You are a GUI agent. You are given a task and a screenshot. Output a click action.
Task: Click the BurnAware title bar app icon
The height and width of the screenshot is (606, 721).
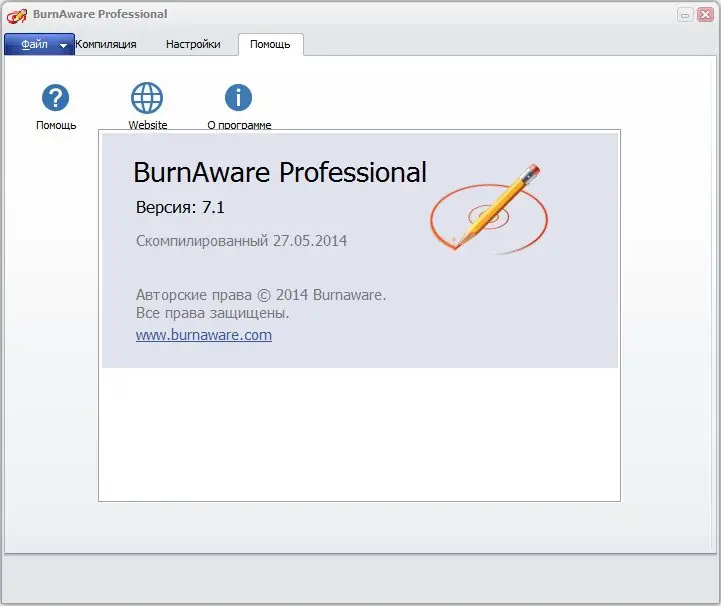(x=17, y=15)
